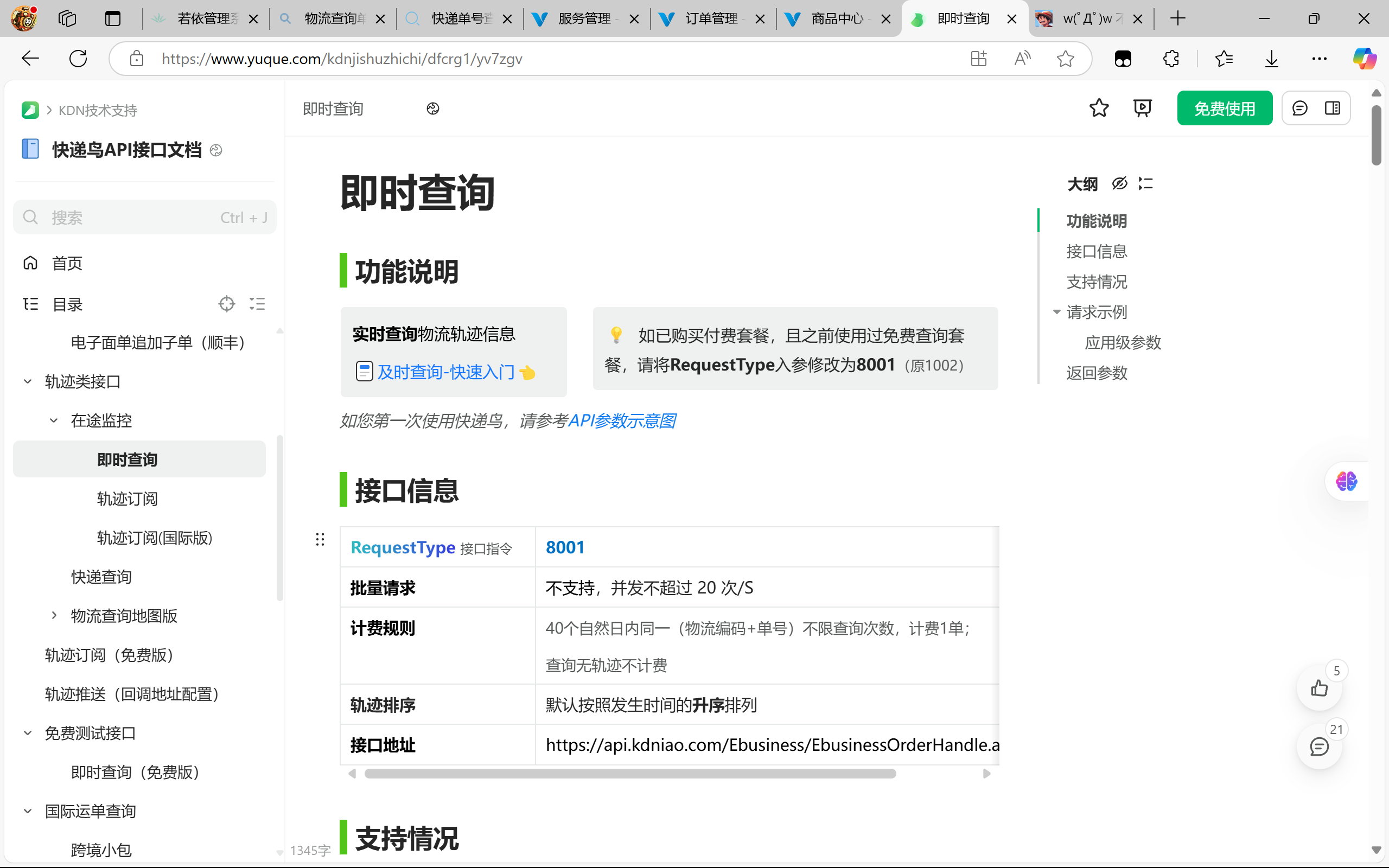Screen dimensions: 1389x868
Task: Star this Yuque document as favorite
Action: pos(1099,108)
